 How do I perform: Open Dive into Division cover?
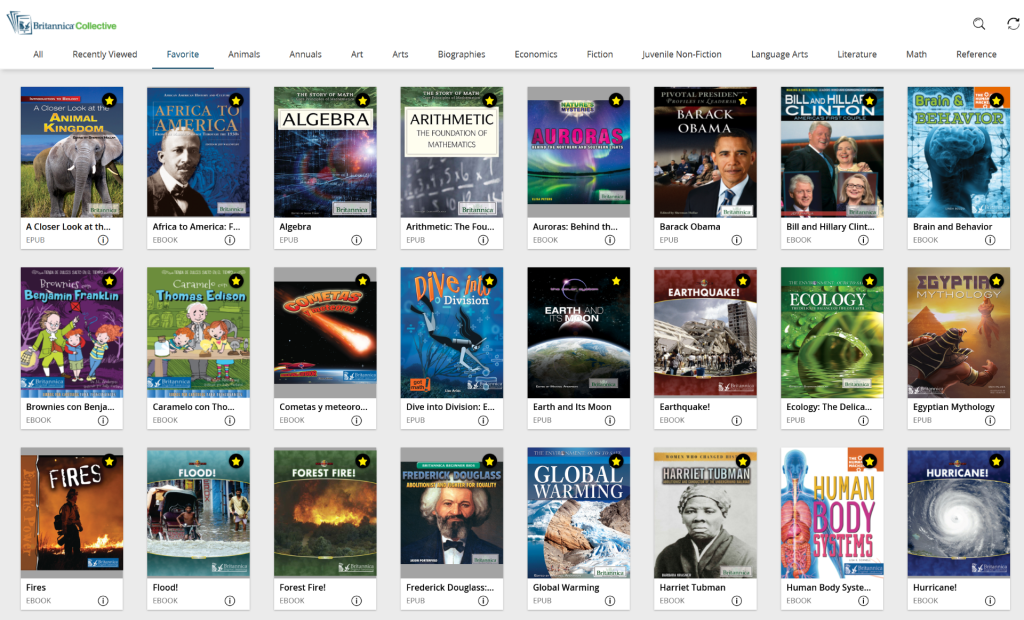(x=452, y=333)
